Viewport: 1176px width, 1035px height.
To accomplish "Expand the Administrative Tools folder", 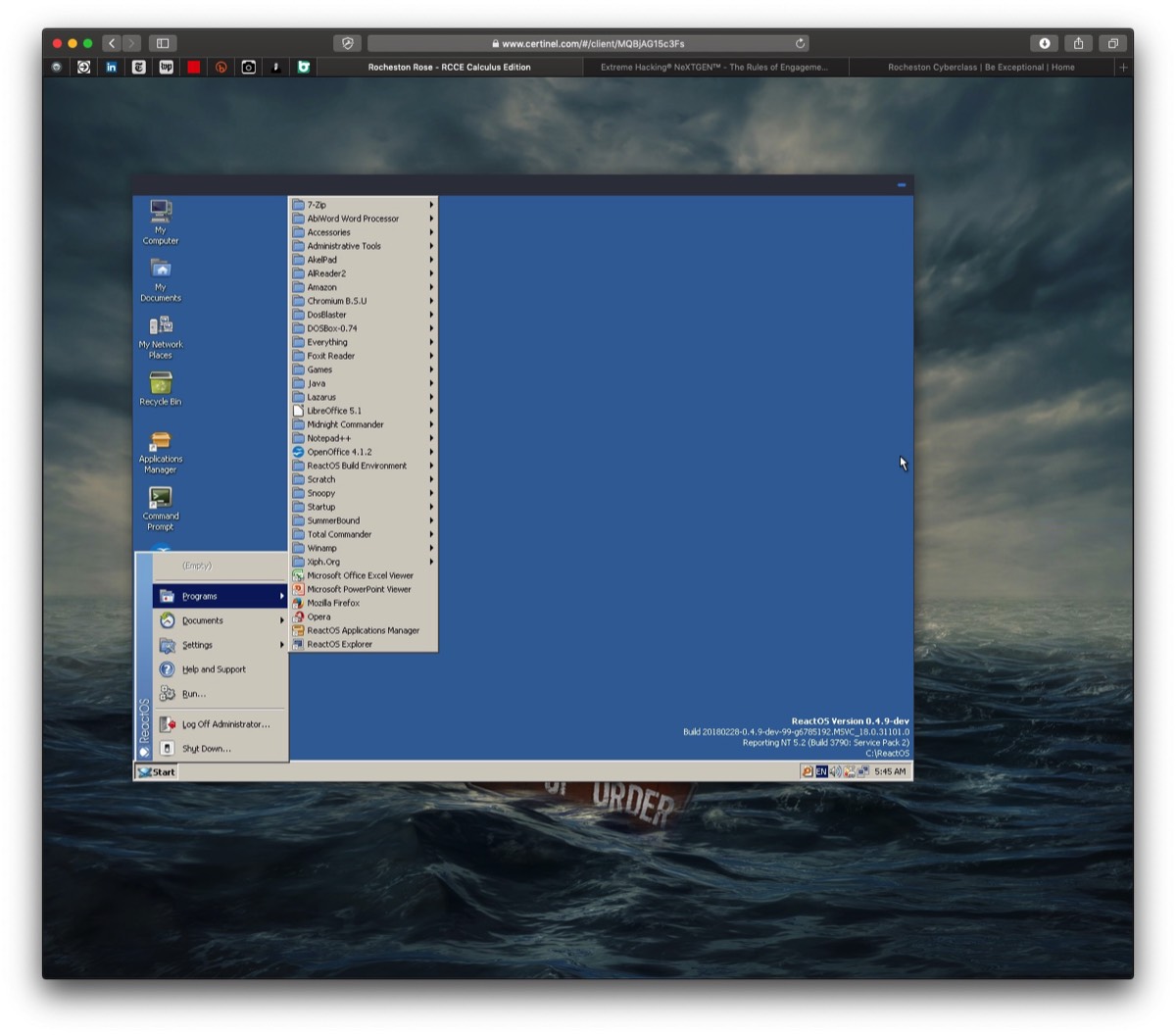I will 364,246.
